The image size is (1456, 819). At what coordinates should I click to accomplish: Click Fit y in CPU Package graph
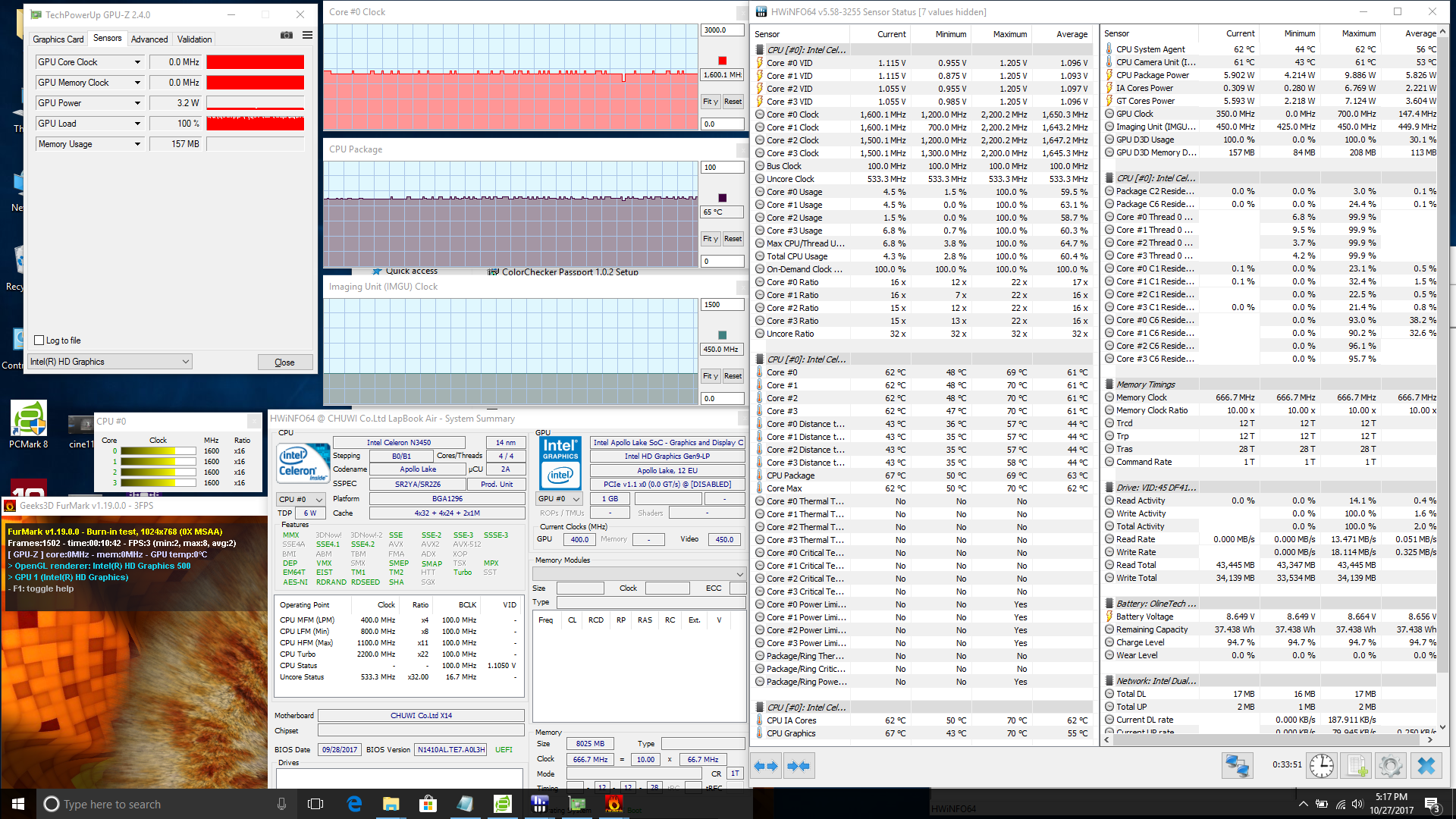710,238
